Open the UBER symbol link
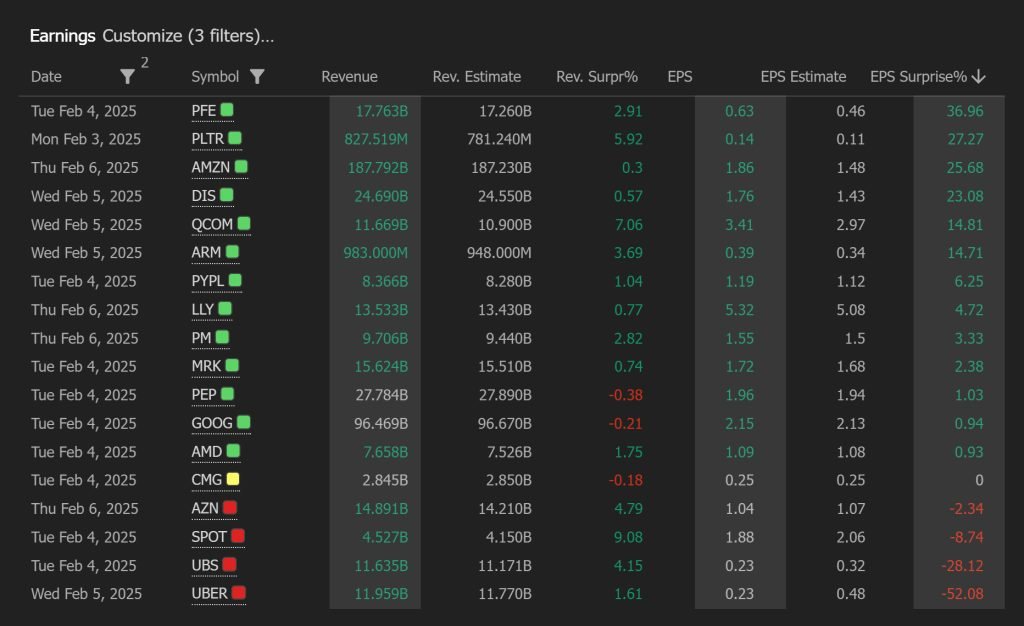Image resolution: width=1024 pixels, height=626 pixels. [x=210, y=594]
